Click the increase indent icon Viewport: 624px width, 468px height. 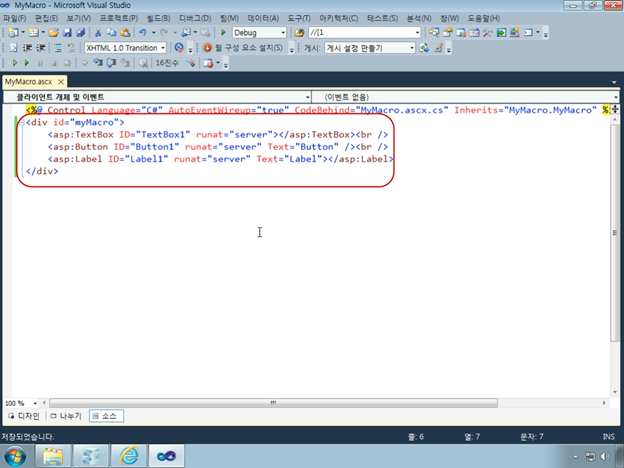pyautogui.click(x=41, y=48)
